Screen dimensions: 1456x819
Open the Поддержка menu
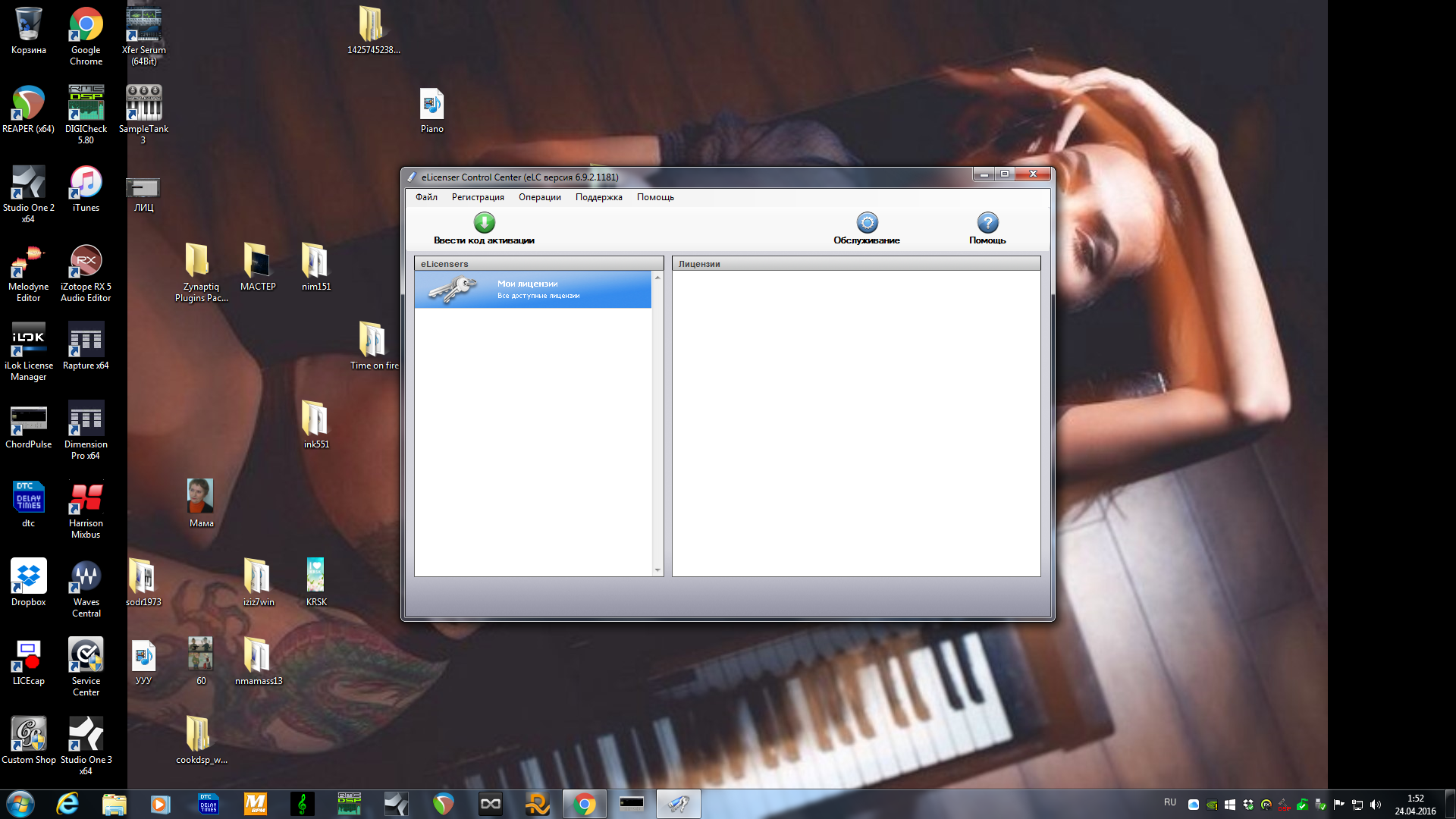598,197
